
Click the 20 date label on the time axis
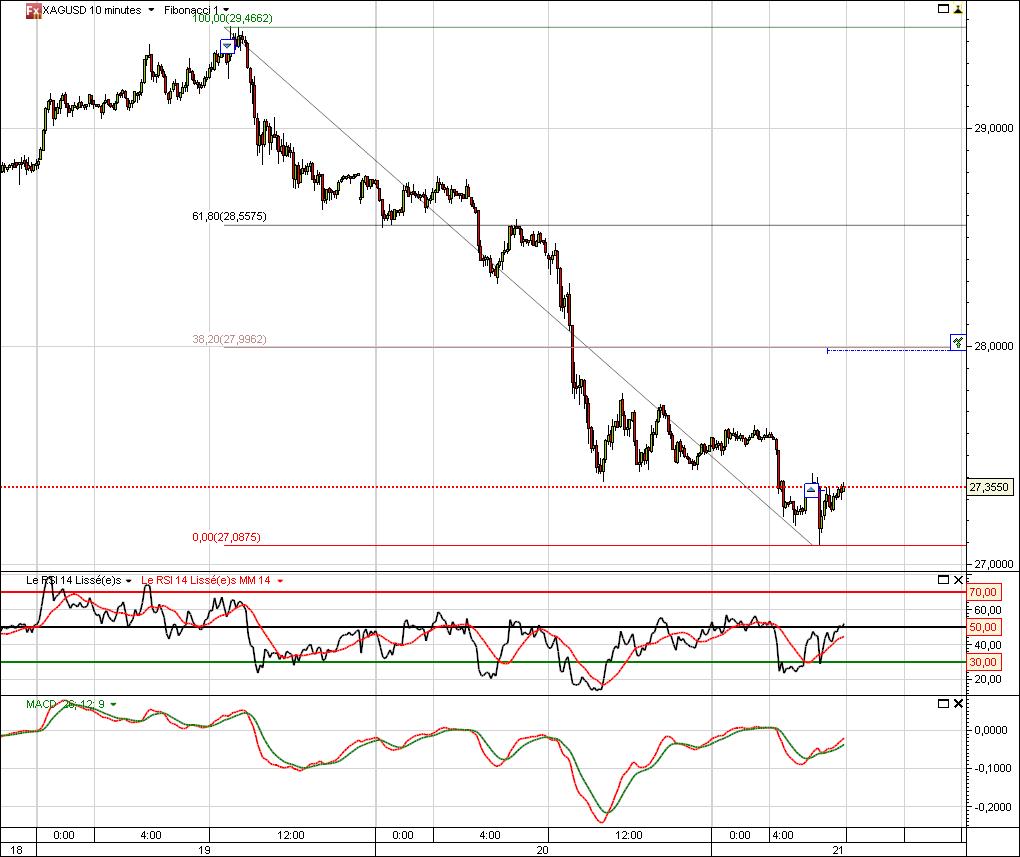543,849
